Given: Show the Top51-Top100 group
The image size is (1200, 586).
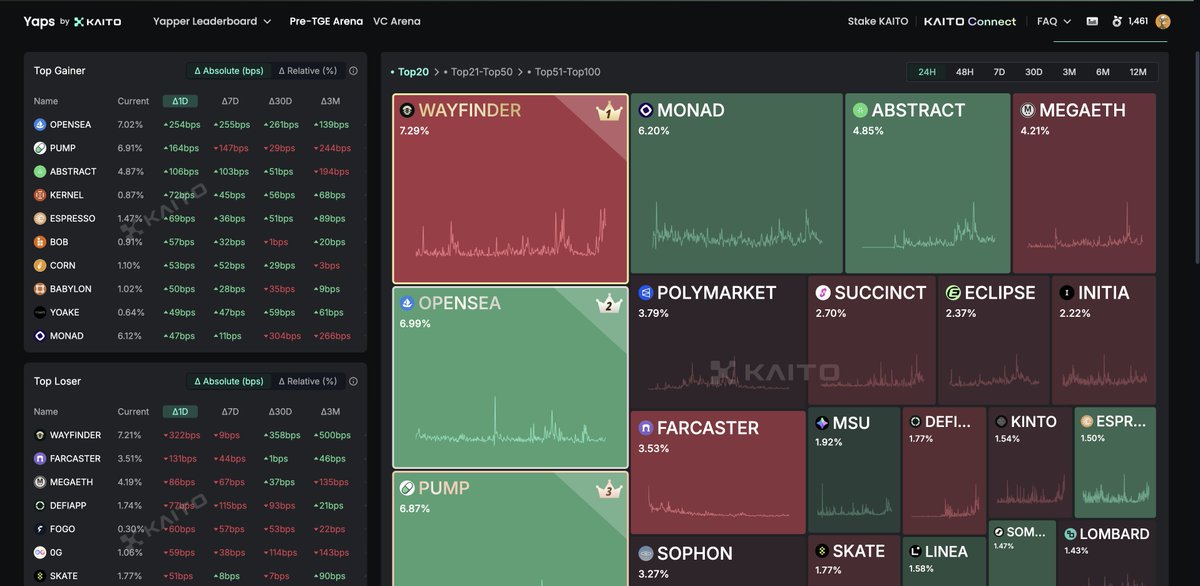Looking at the screenshot, I should click(x=568, y=72).
